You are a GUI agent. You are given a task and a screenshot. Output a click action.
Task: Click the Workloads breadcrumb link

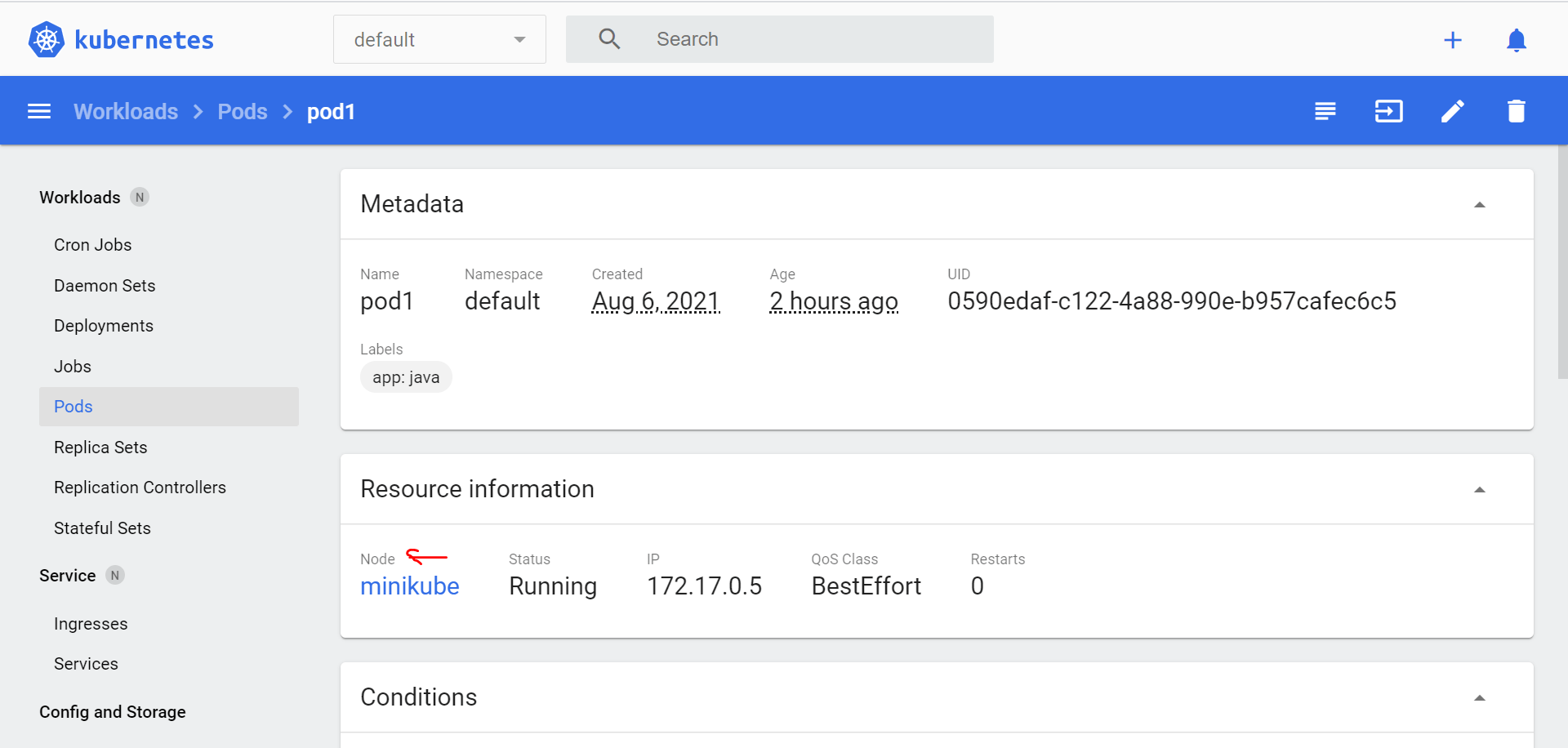[x=126, y=111]
